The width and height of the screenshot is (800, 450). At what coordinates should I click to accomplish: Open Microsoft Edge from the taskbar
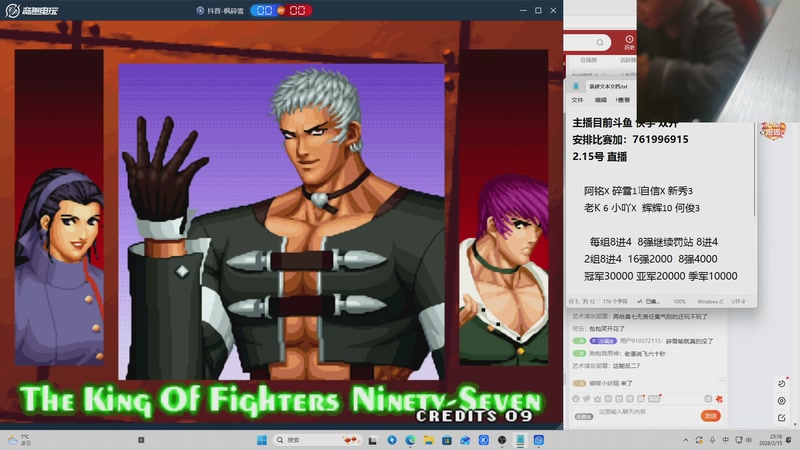click(410, 440)
